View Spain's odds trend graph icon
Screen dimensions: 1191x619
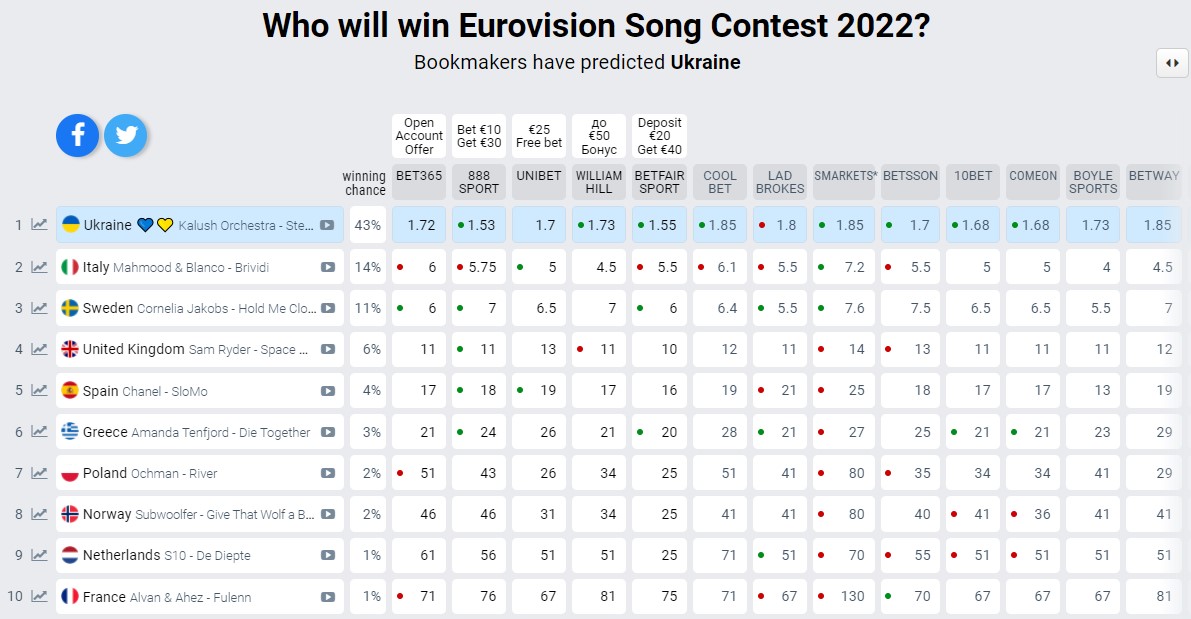tap(39, 390)
